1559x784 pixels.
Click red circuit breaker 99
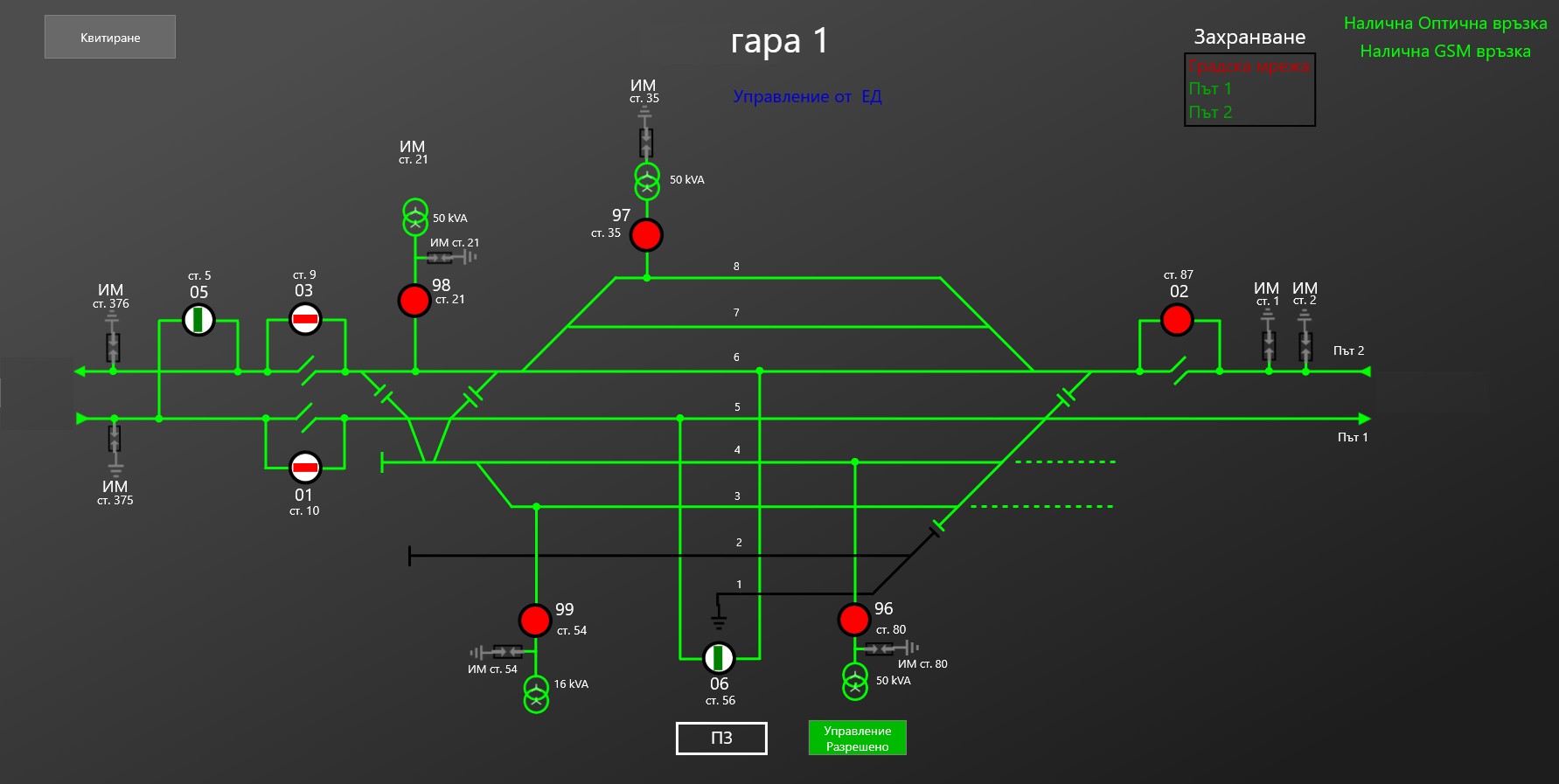coord(534,620)
